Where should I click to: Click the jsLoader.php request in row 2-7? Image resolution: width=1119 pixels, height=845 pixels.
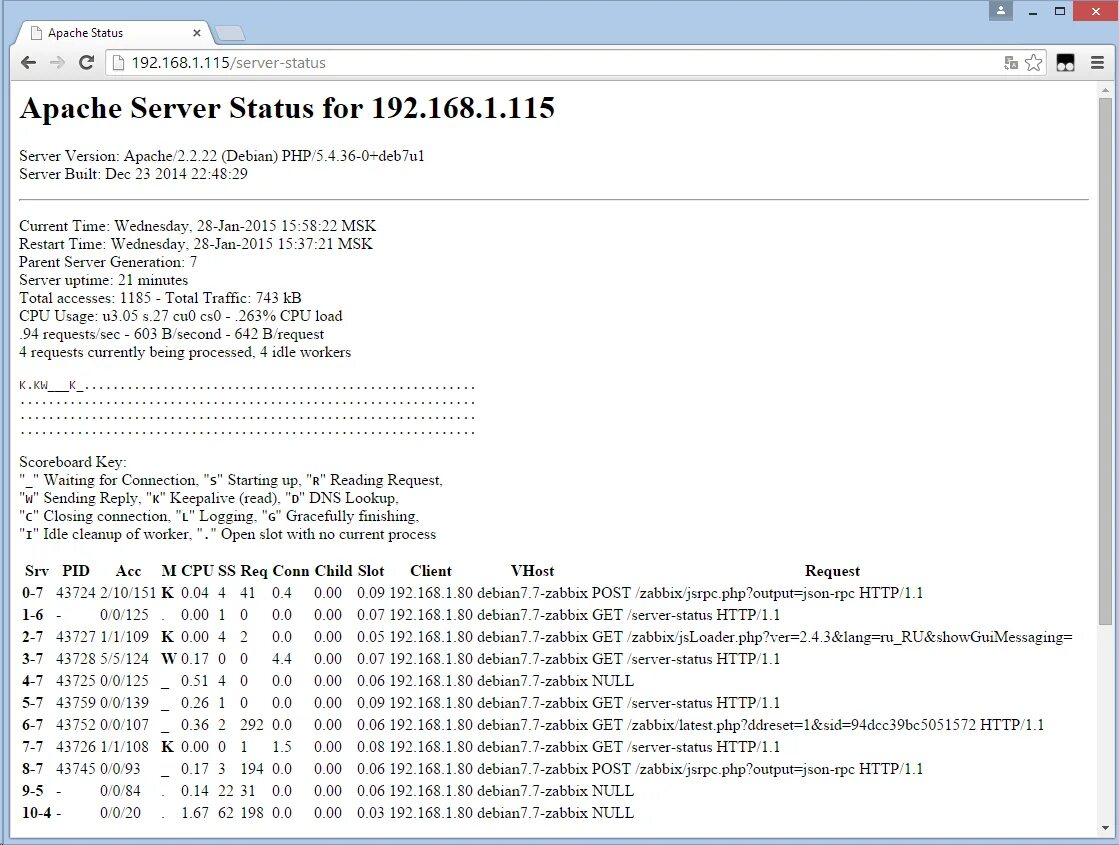(x=832, y=637)
